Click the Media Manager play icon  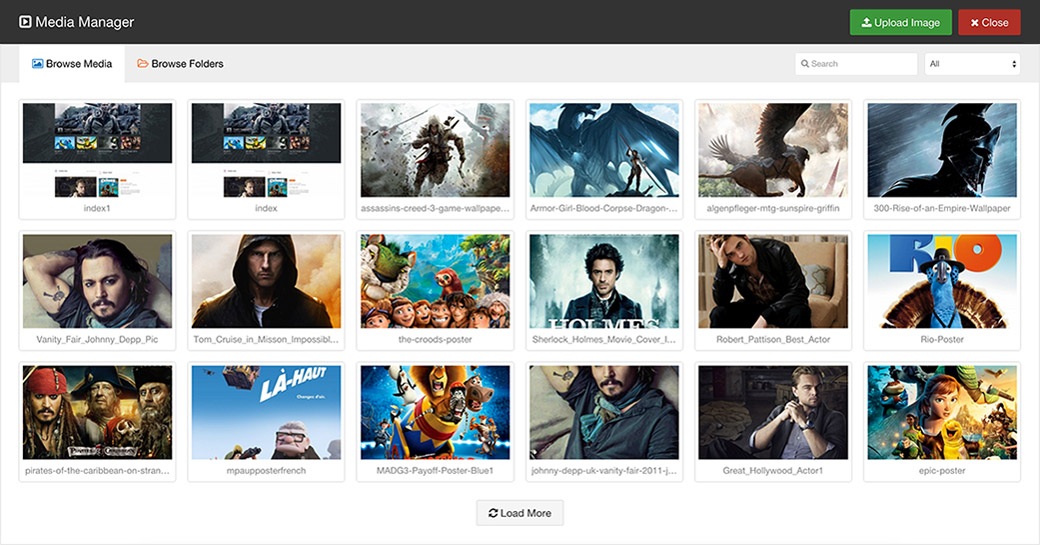[25, 22]
